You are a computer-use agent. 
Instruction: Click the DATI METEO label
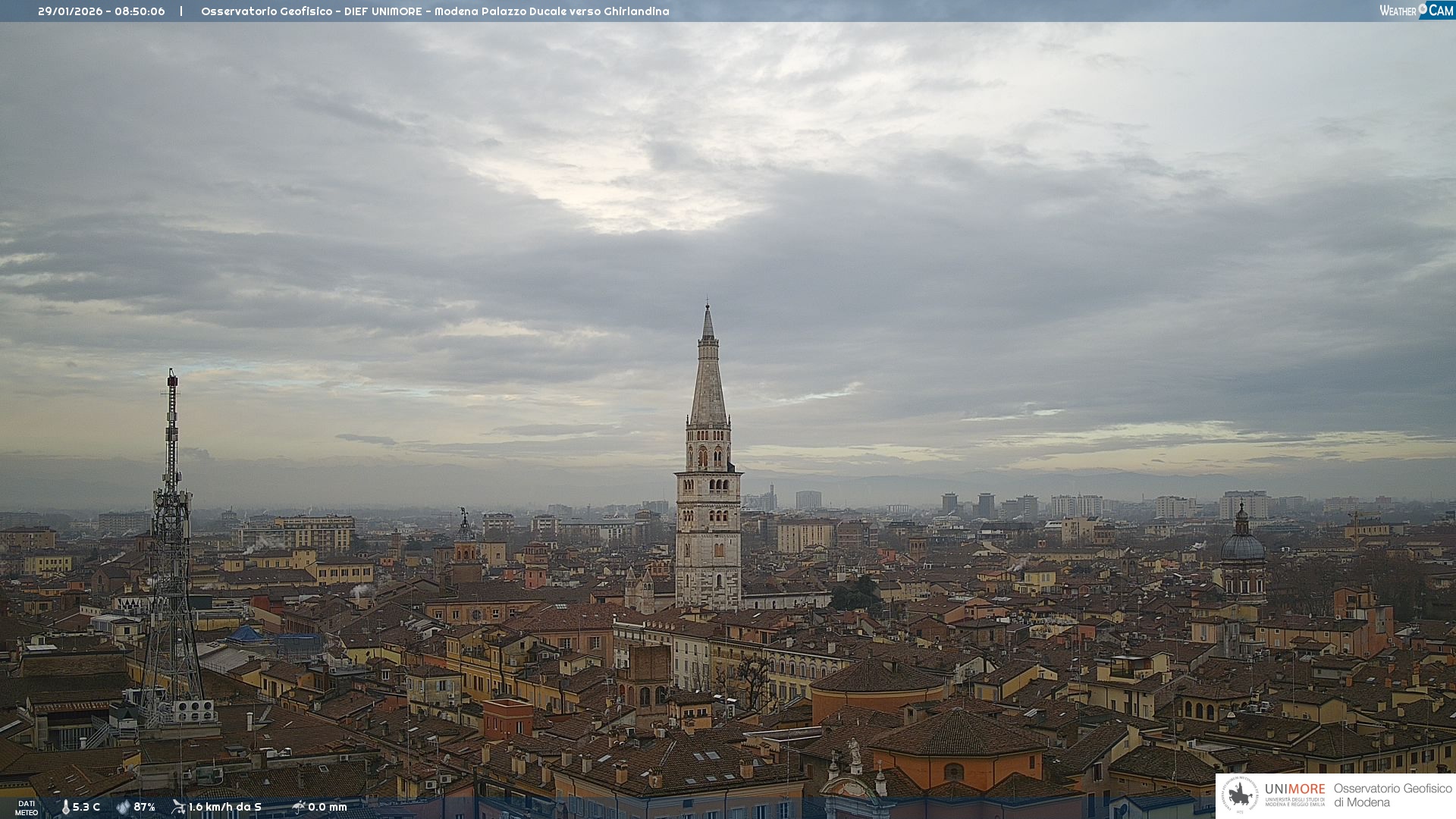27,808
